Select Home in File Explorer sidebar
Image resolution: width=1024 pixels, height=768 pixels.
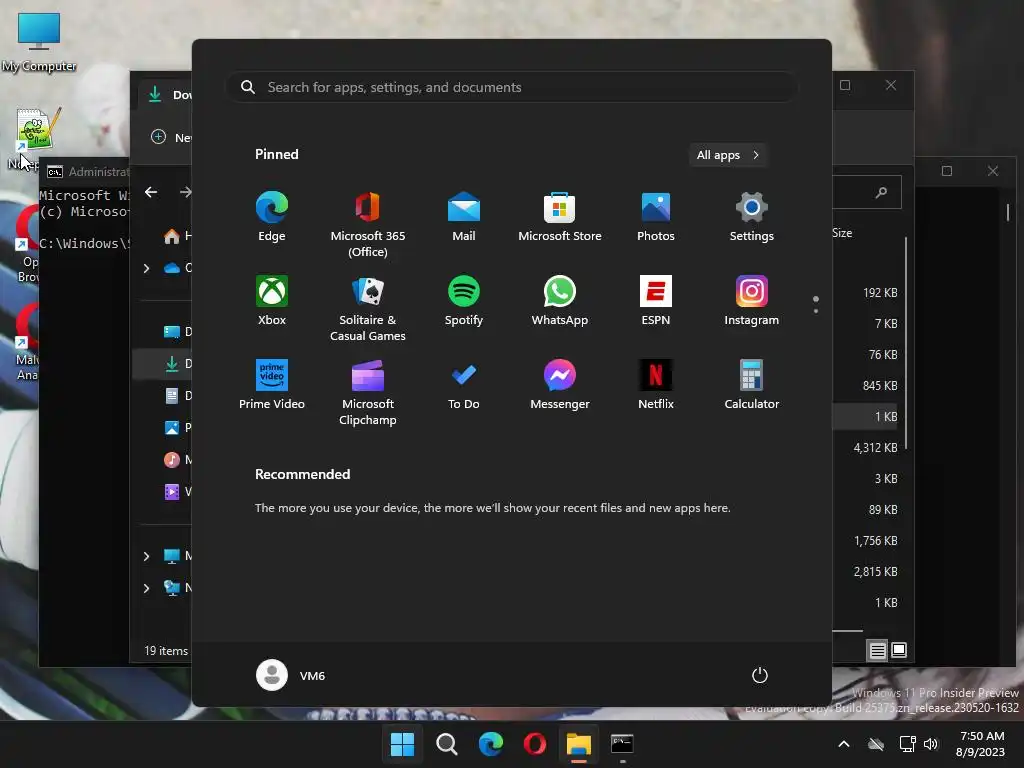(x=177, y=236)
